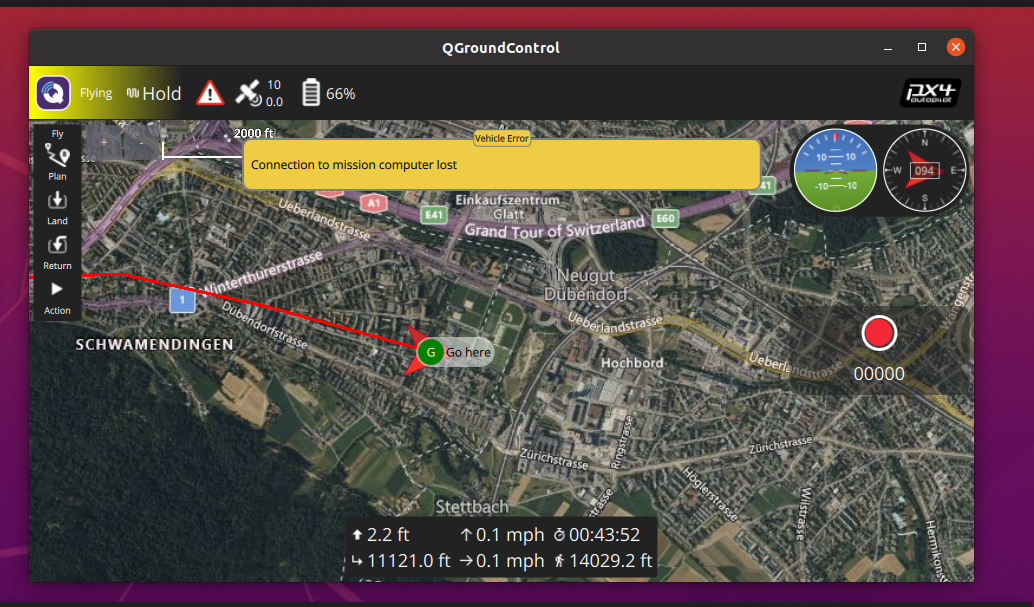Viewport: 1034px width, 607px height.
Task: Switch to Plan view
Action: point(57,162)
